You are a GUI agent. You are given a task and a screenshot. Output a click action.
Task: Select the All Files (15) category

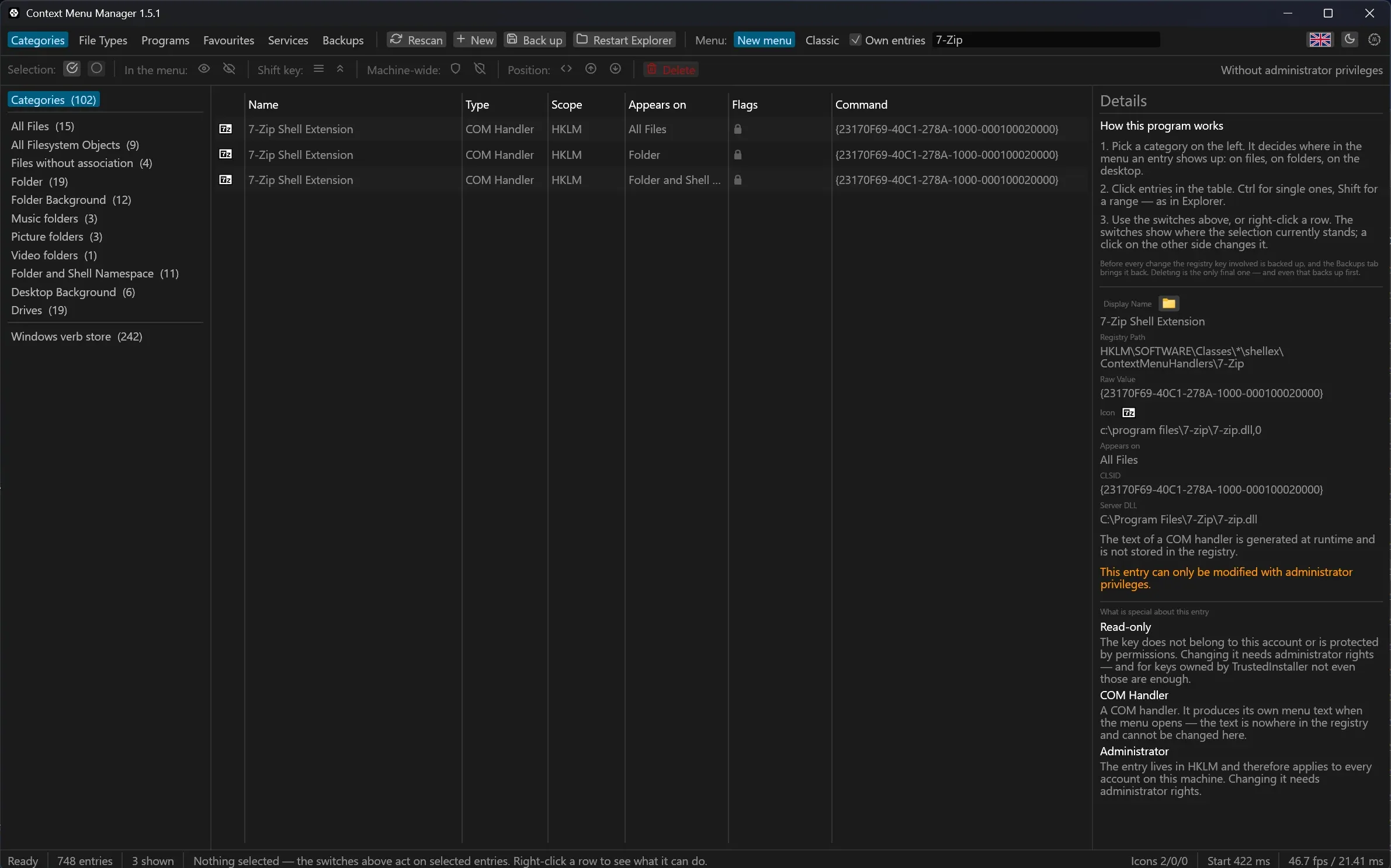click(43, 126)
